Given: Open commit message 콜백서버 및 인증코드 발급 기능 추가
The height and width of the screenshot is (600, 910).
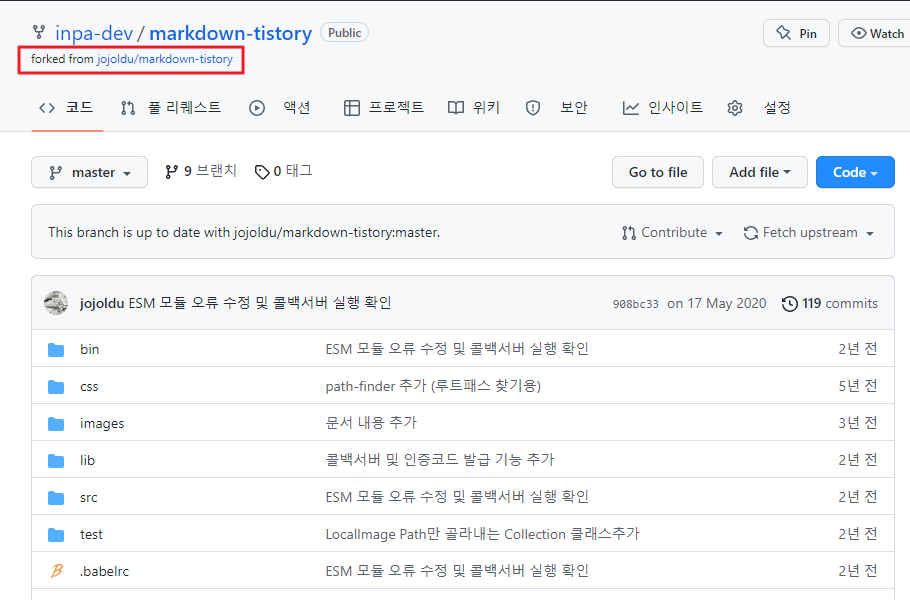Looking at the screenshot, I should (440, 460).
